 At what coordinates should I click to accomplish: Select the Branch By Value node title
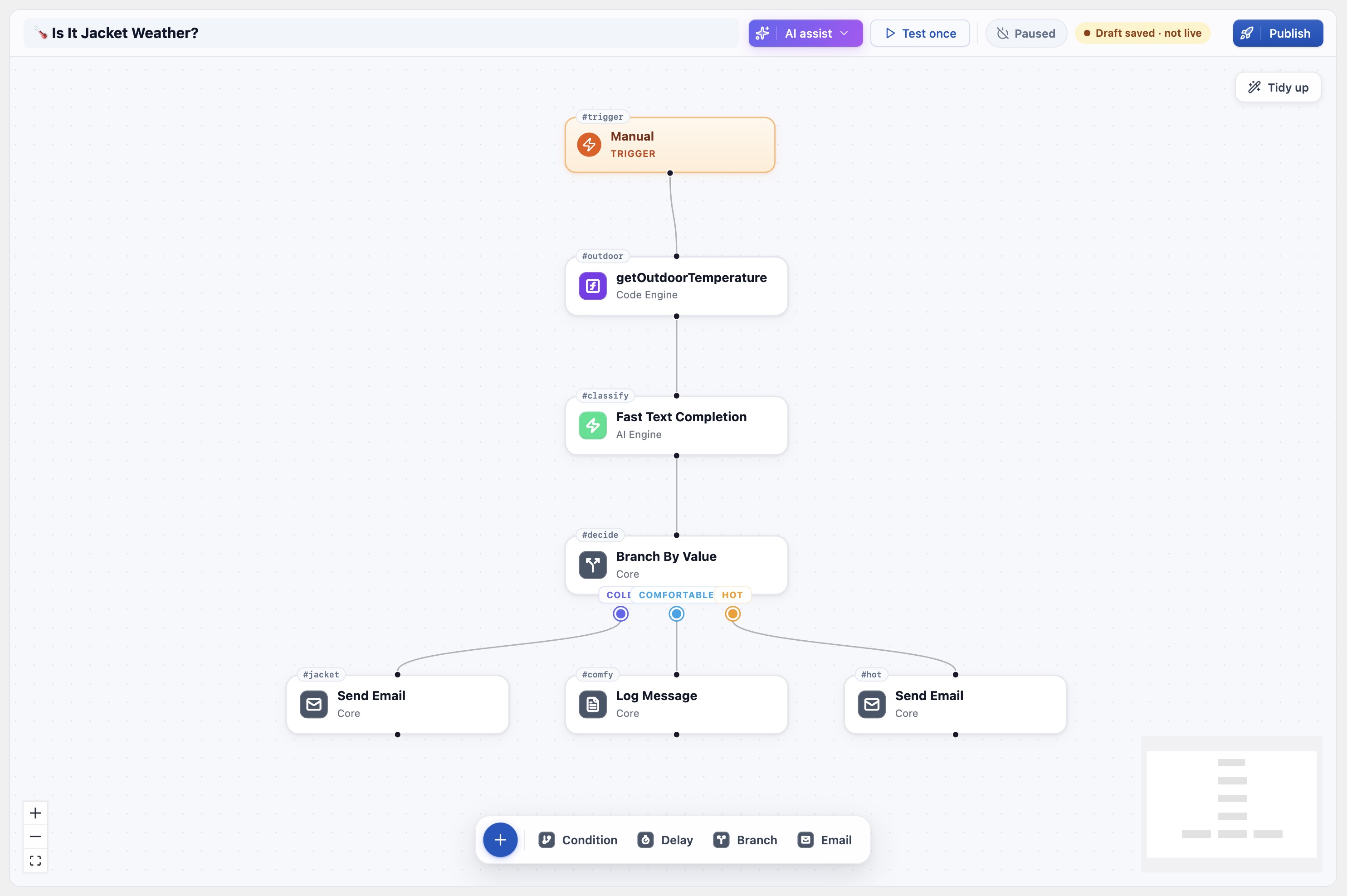[666, 556]
